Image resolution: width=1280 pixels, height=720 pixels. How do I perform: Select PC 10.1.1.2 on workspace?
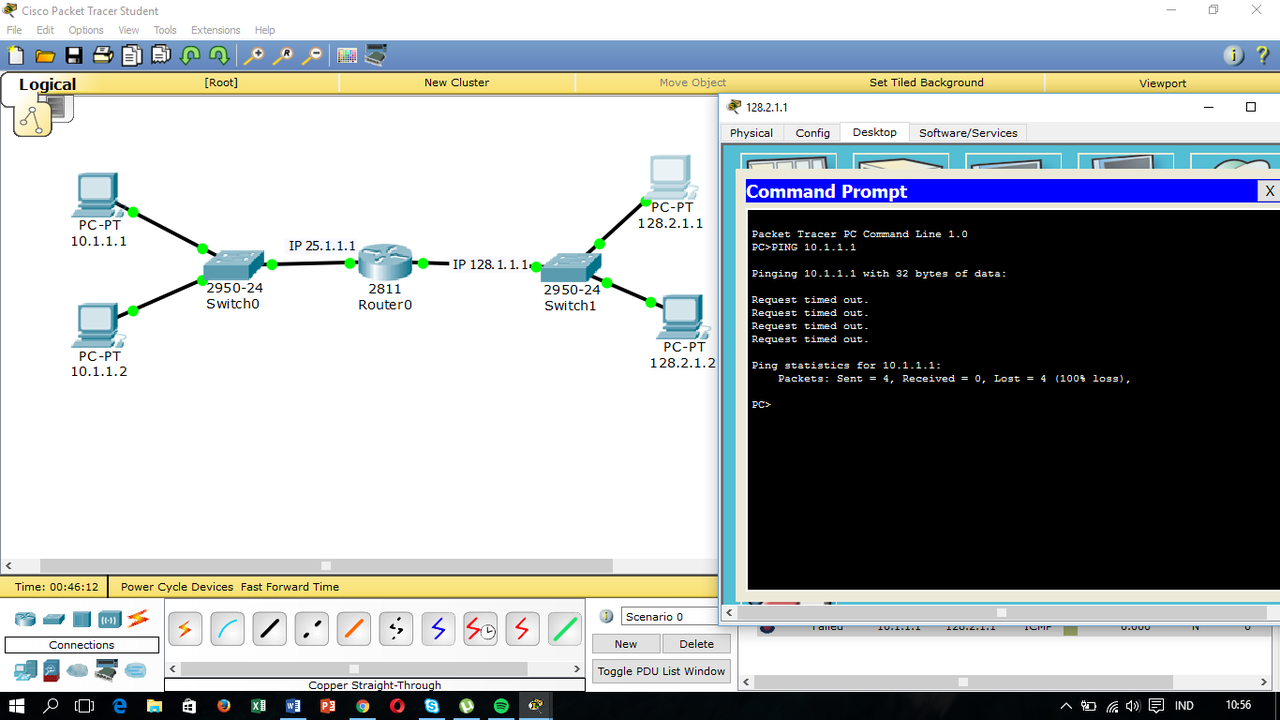click(97, 326)
